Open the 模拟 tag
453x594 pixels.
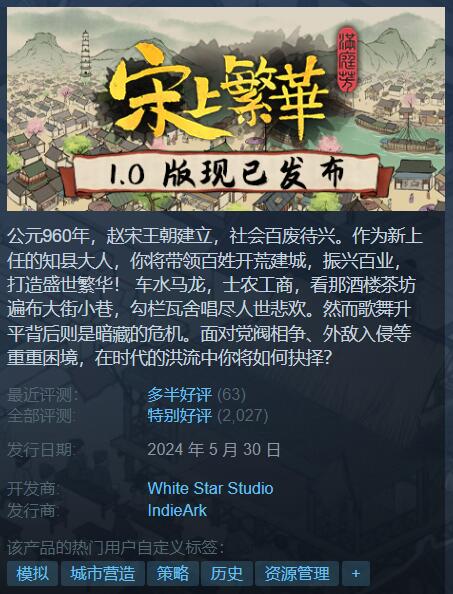(x=33, y=574)
